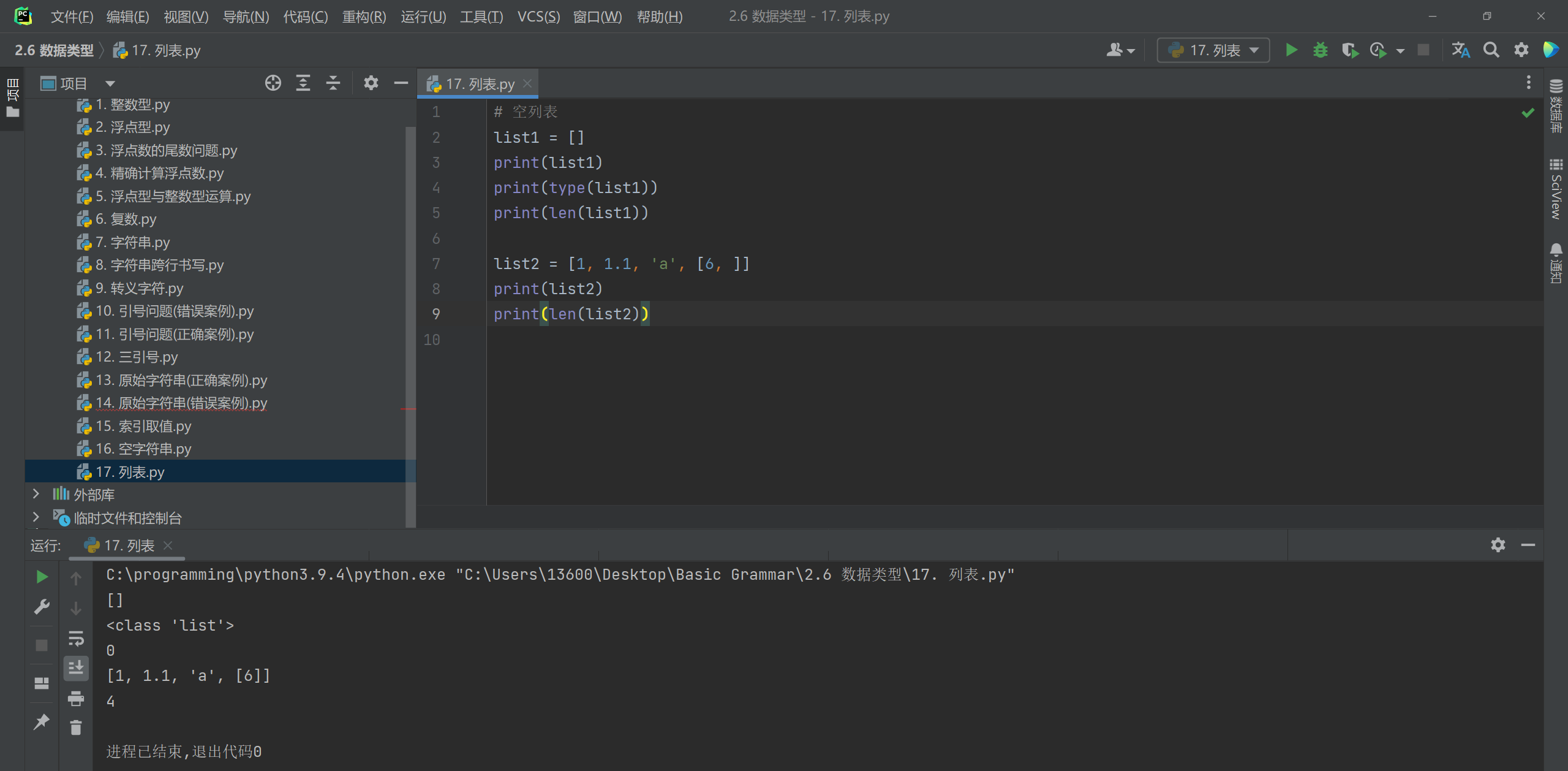Toggle scroll to end in console
This screenshot has height=771, width=1568.
pos(76,667)
